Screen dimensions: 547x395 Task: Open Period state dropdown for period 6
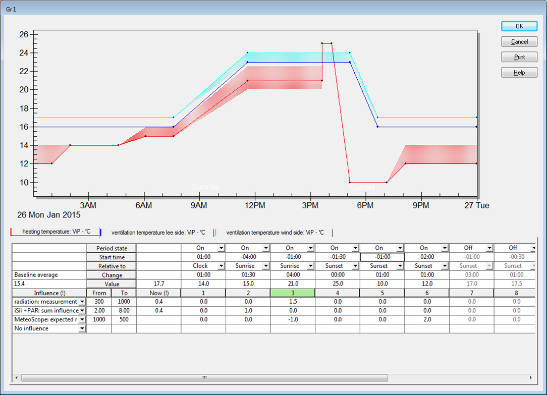point(444,248)
